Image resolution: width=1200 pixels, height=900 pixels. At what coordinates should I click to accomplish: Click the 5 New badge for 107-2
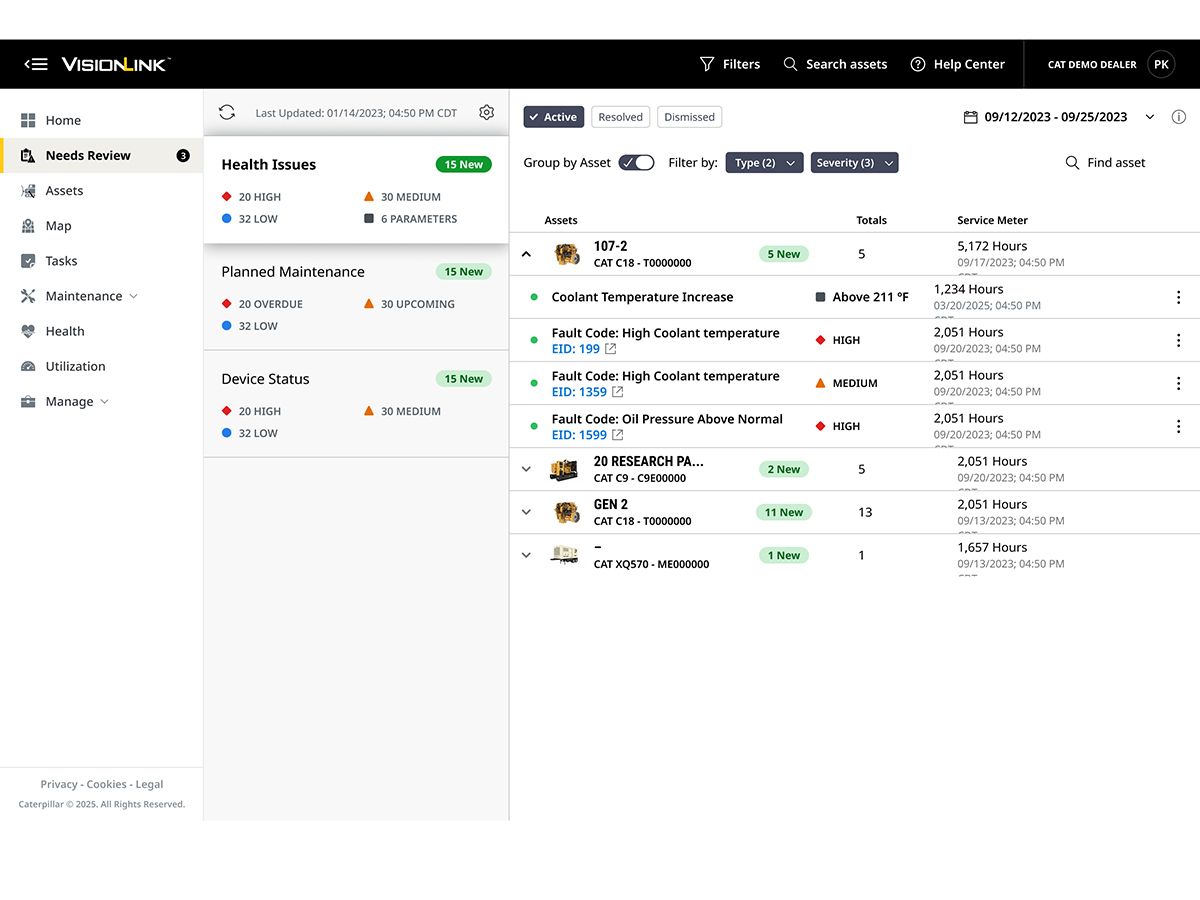click(x=783, y=254)
